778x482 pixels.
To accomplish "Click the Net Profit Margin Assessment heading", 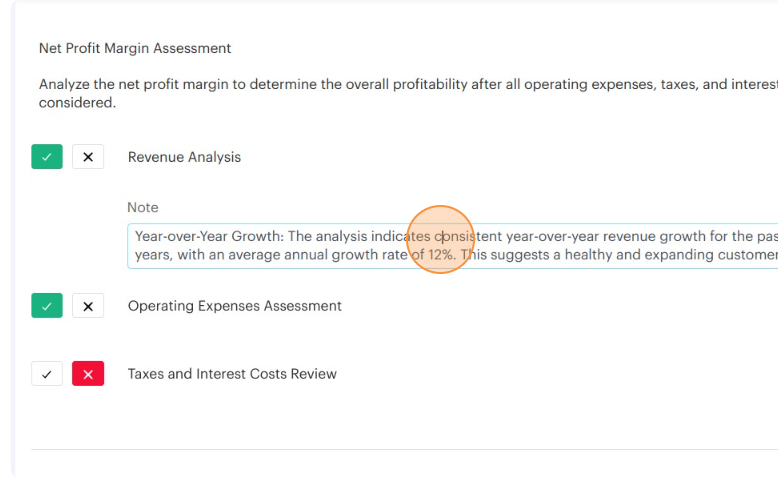I will point(135,48).
